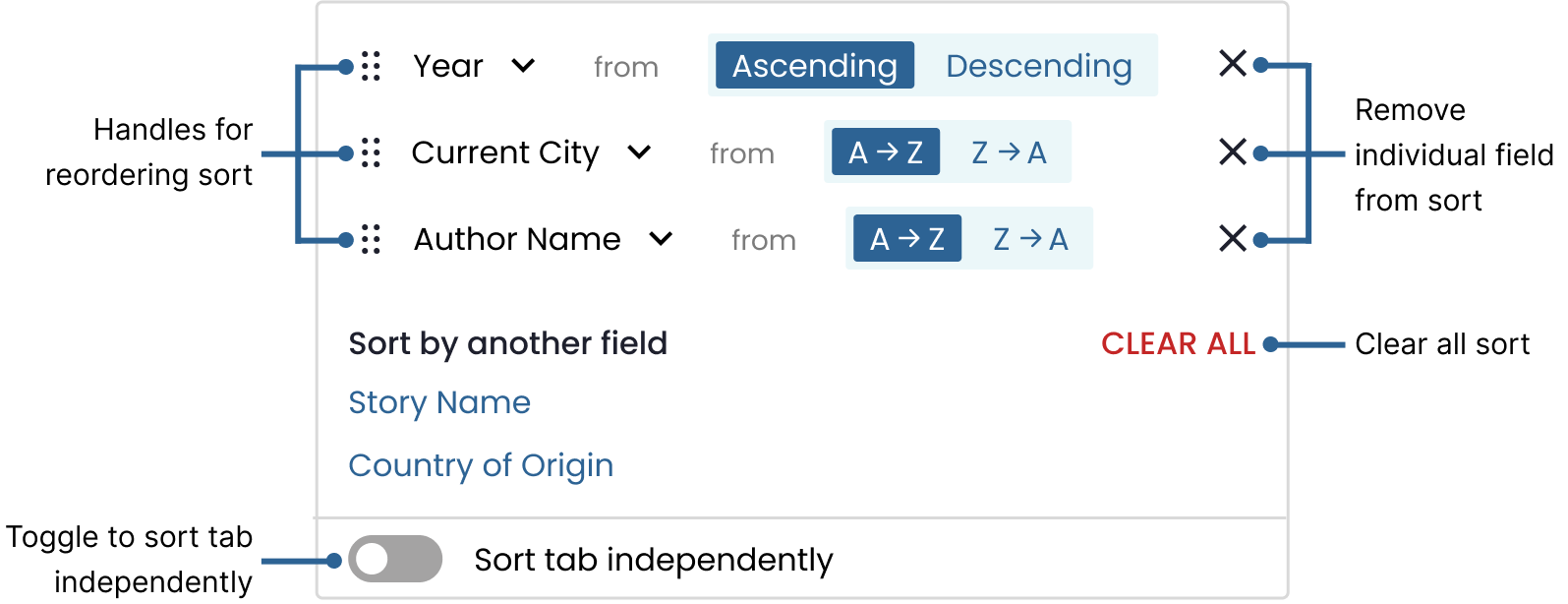Click the CLEAR ALL button
Screen dimensions: 1568x604
tap(1178, 343)
